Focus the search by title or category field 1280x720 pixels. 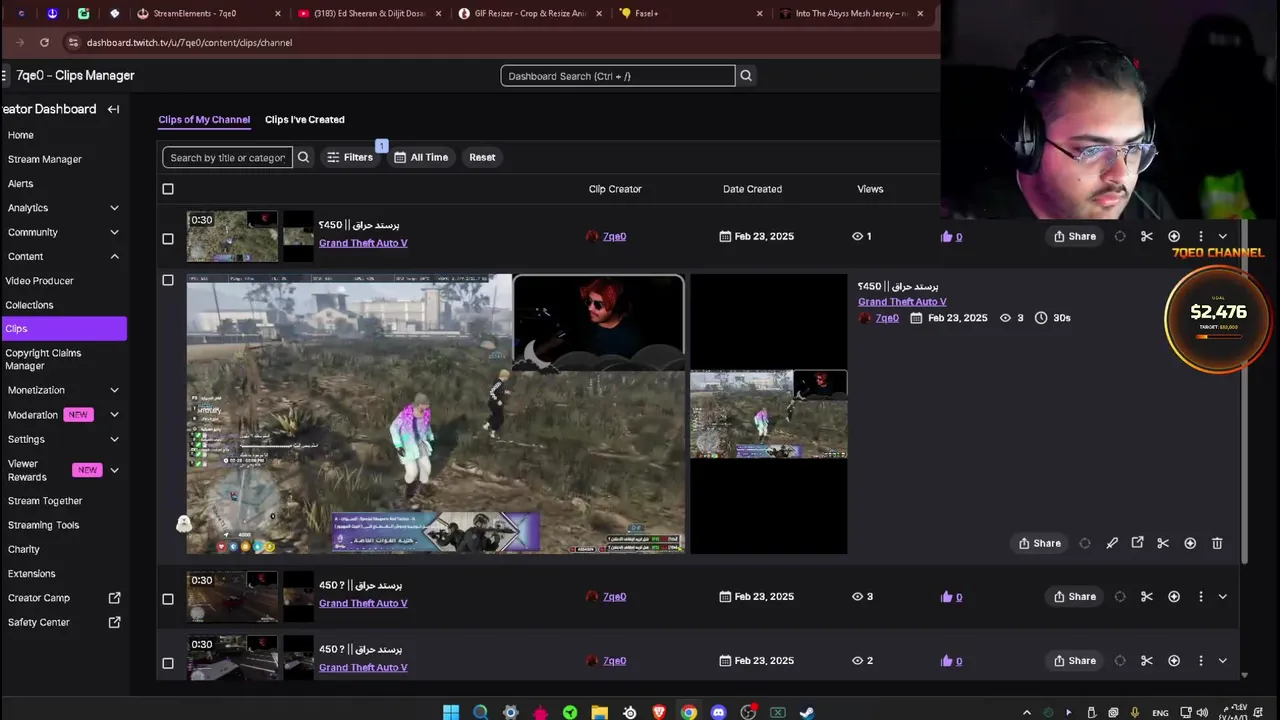click(227, 157)
